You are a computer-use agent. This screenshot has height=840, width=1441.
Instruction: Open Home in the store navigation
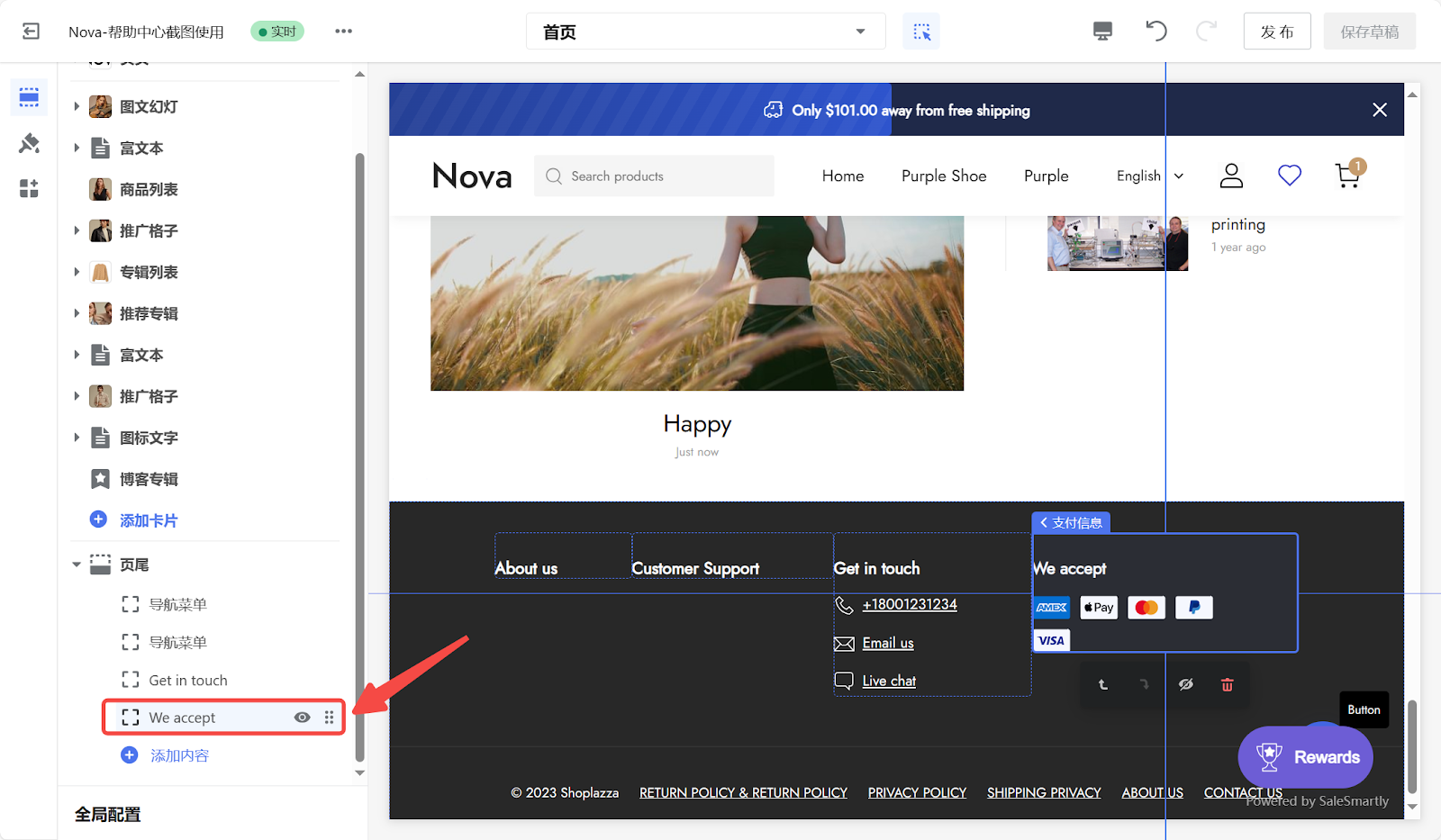click(x=843, y=176)
